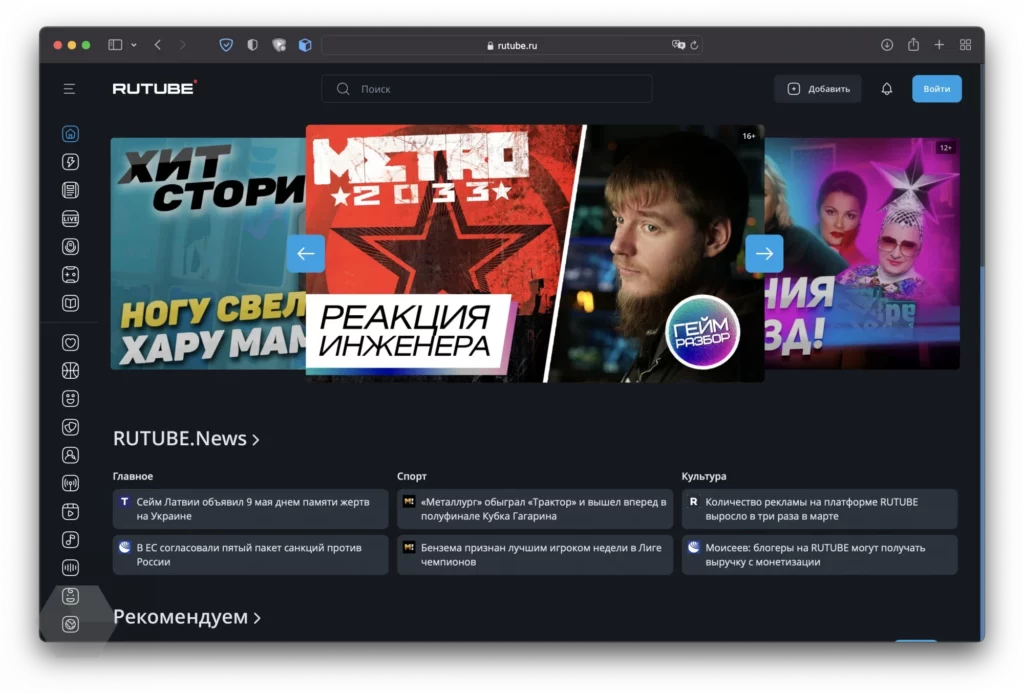
Task: Click the Добавить button
Action: pyautogui.click(x=818, y=89)
